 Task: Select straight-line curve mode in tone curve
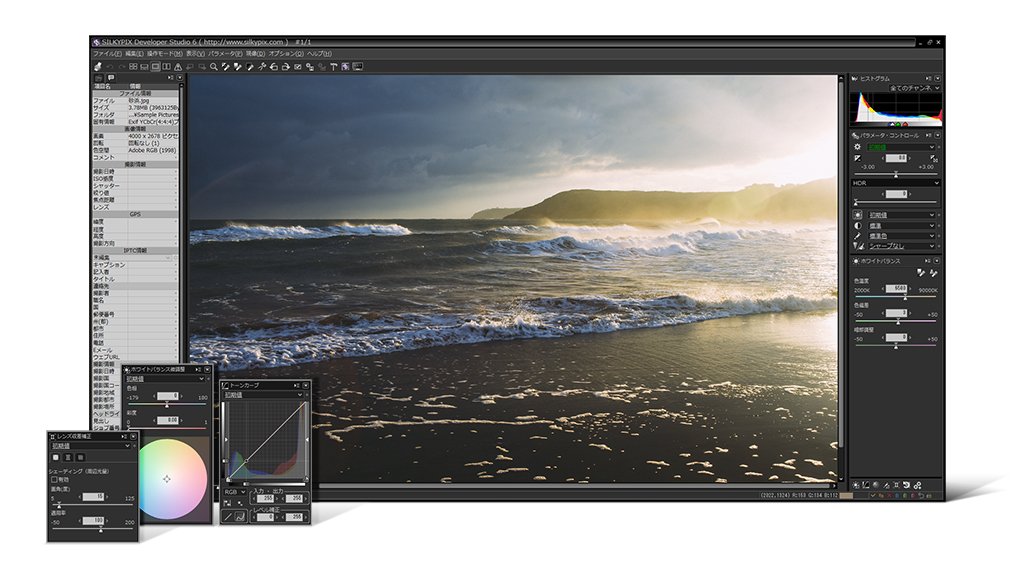coord(228,517)
